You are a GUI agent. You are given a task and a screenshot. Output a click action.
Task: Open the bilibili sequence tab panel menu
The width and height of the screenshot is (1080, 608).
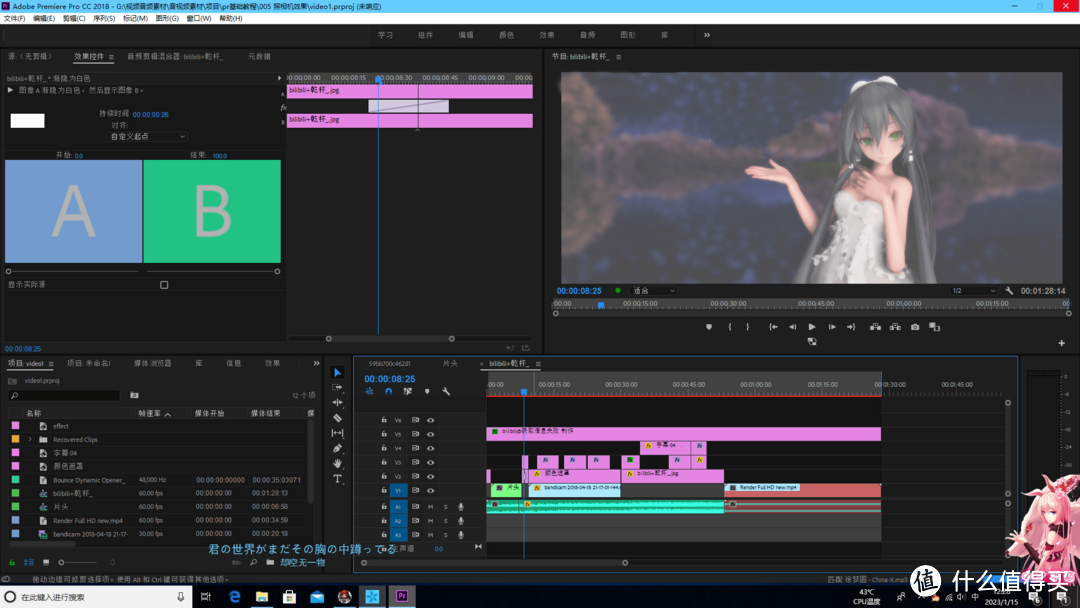pyautogui.click(x=538, y=364)
